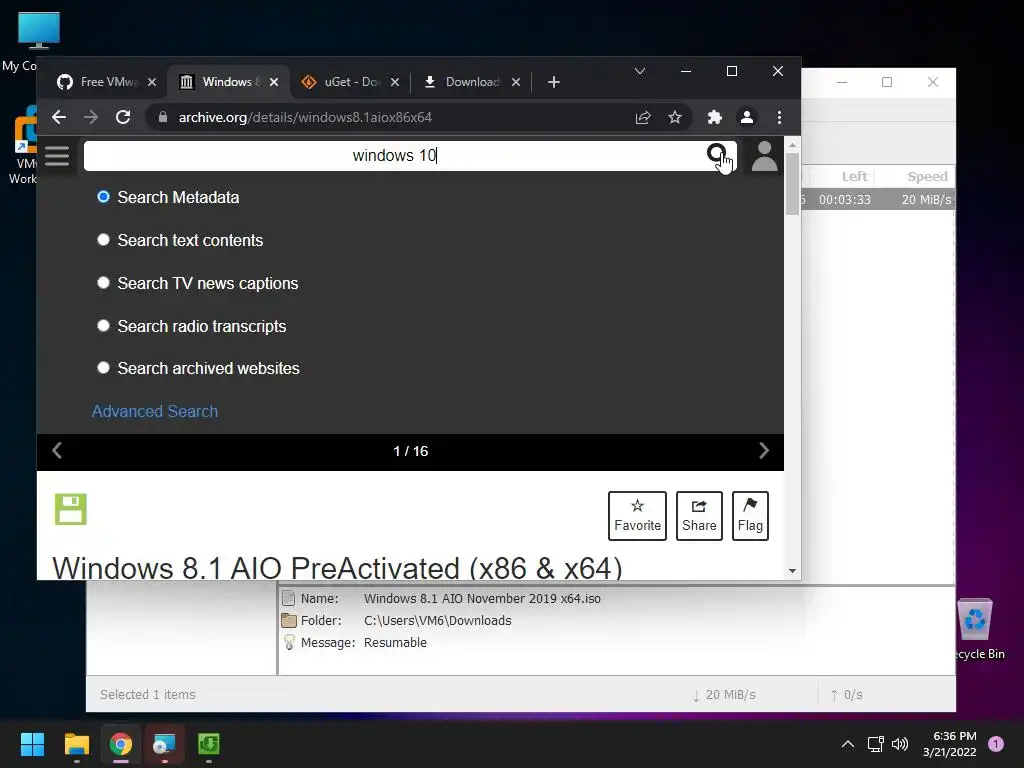Click the Share button on item page
Viewport: 1024px width, 768px height.
(x=699, y=516)
